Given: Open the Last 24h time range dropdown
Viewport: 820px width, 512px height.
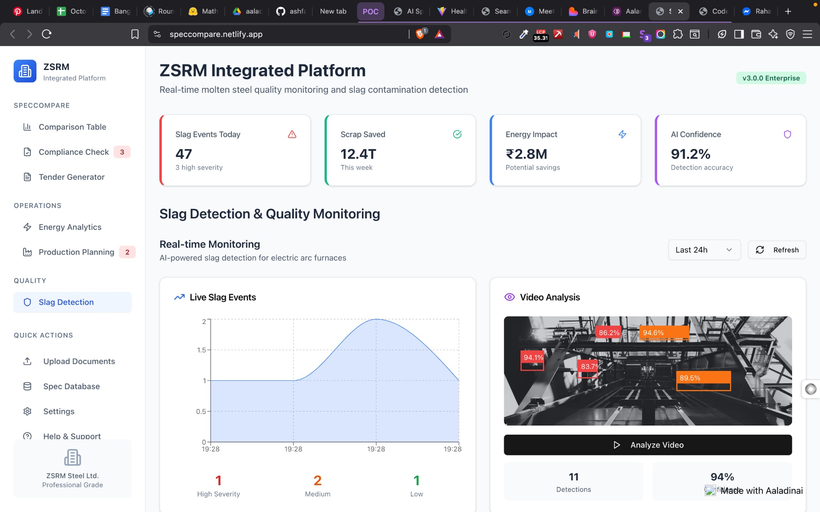Looking at the screenshot, I should (x=704, y=250).
